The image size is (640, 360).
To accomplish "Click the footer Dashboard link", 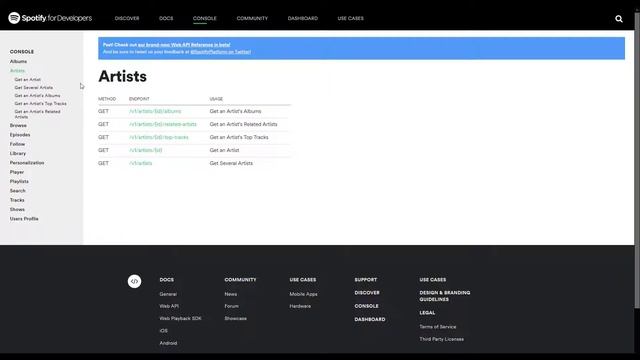I will [370, 320].
